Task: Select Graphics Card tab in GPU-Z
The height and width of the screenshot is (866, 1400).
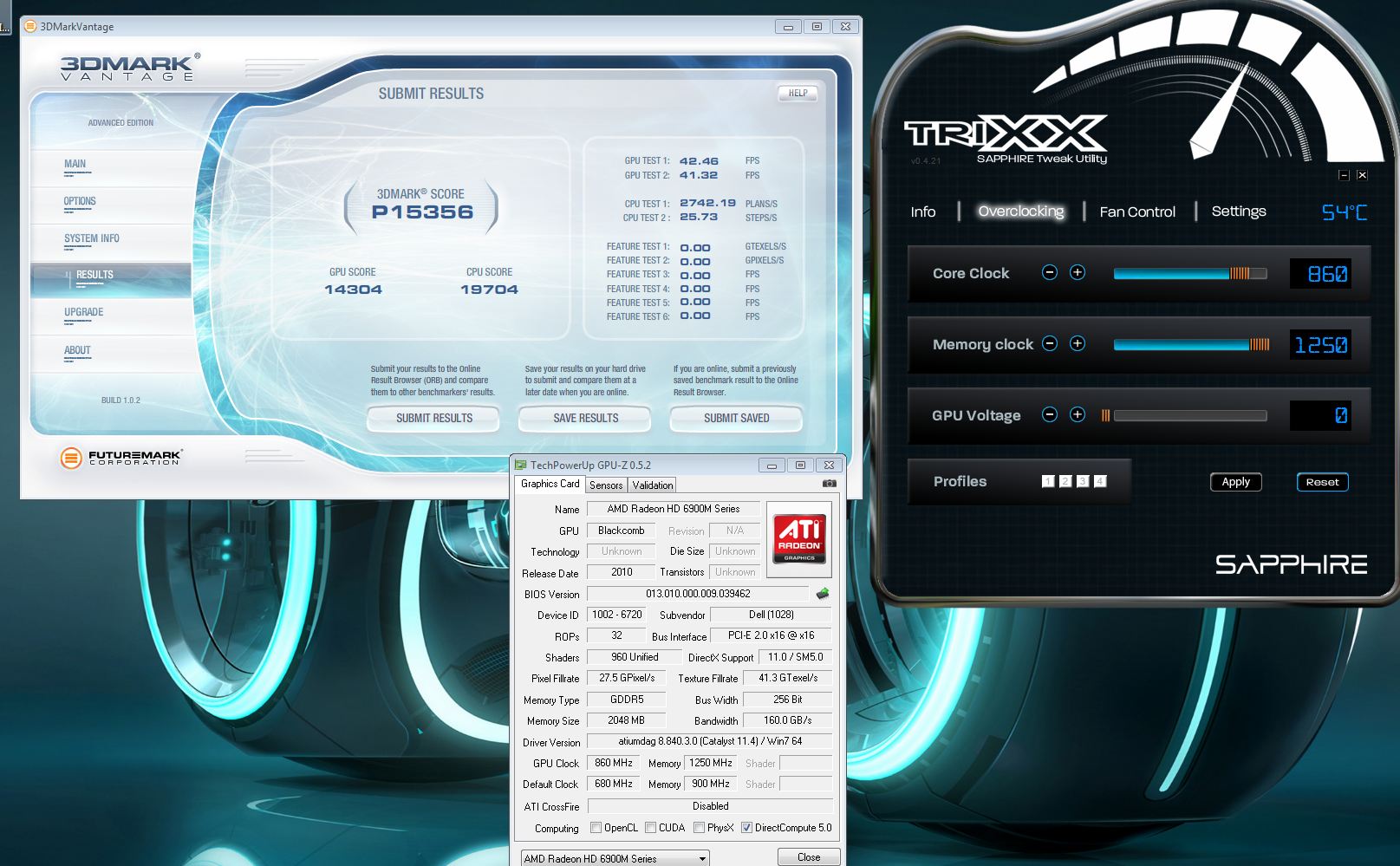Action: (x=550, y=484)
